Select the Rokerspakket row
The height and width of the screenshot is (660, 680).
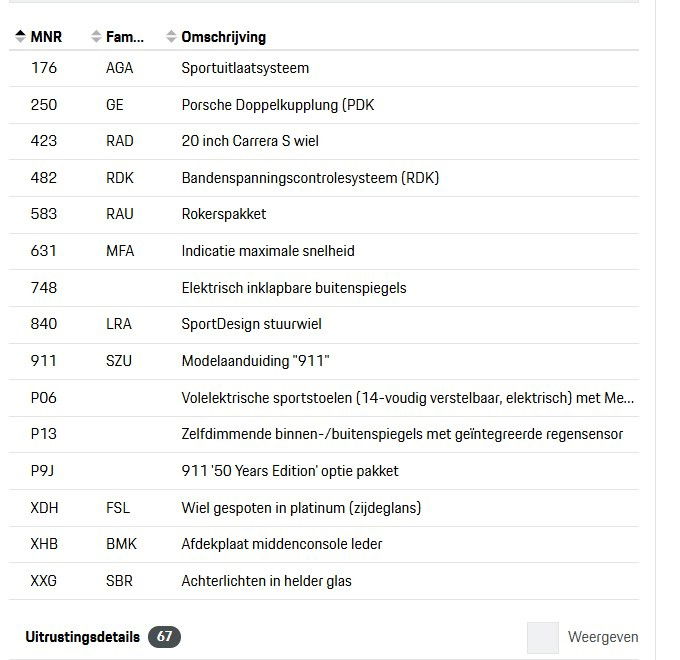224,214
